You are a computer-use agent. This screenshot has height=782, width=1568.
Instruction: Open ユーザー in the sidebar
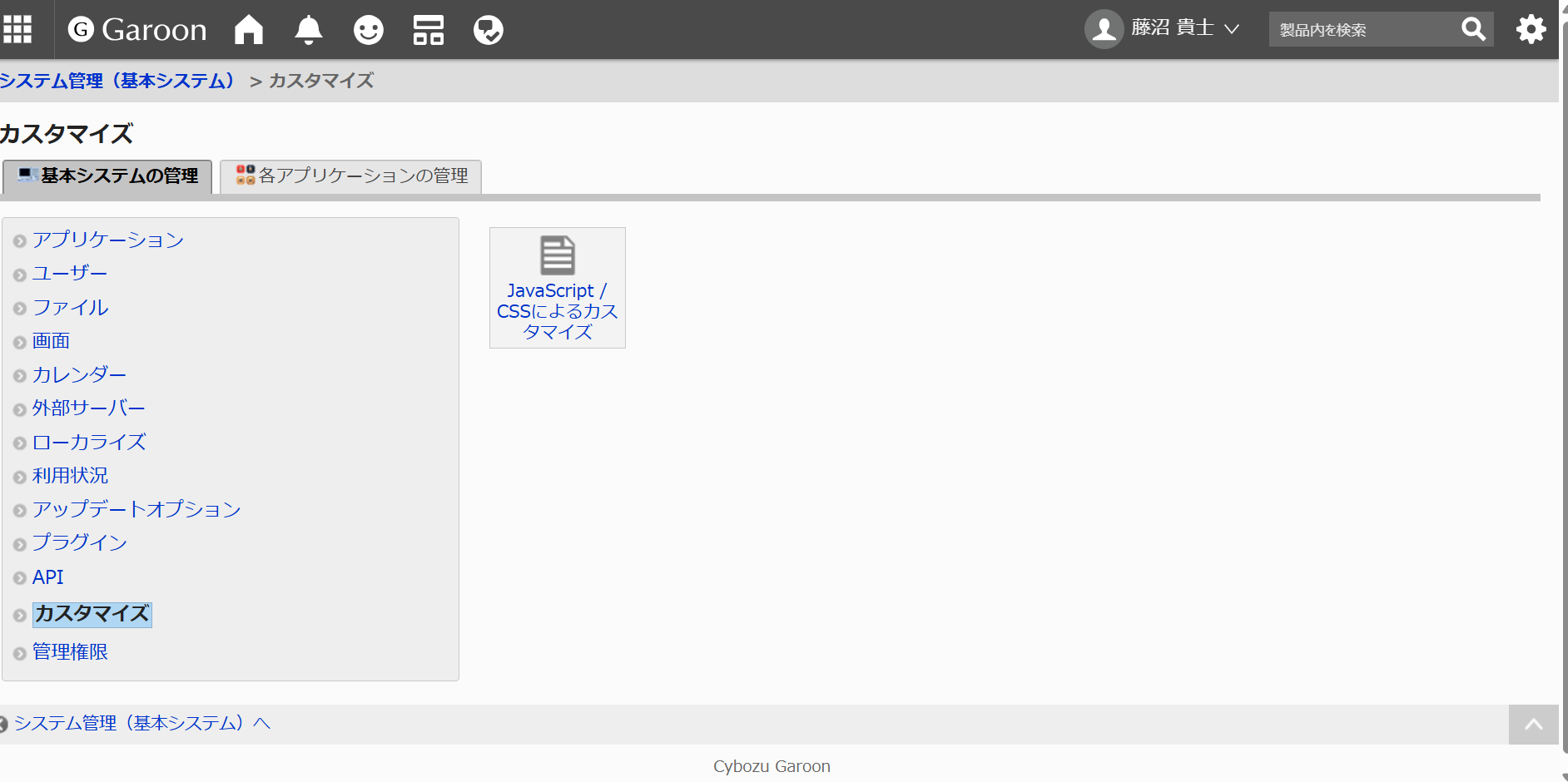tap(70, 274)
